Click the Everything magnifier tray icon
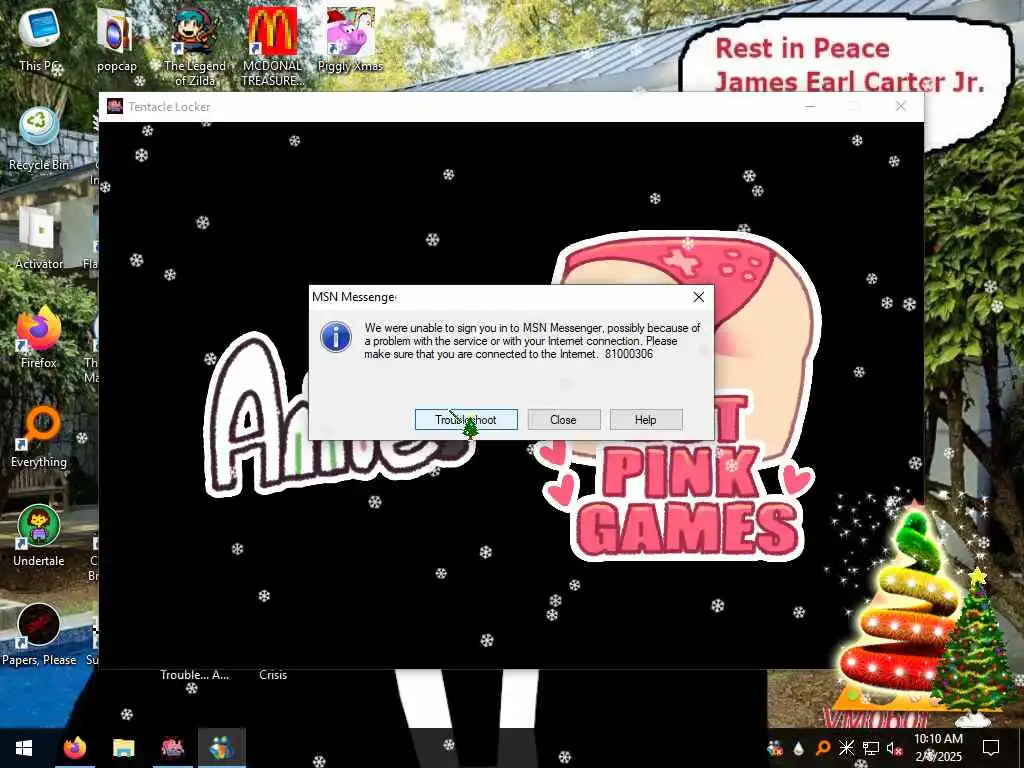The width and height of the screenshot is (1024, 768). (823, 748)
